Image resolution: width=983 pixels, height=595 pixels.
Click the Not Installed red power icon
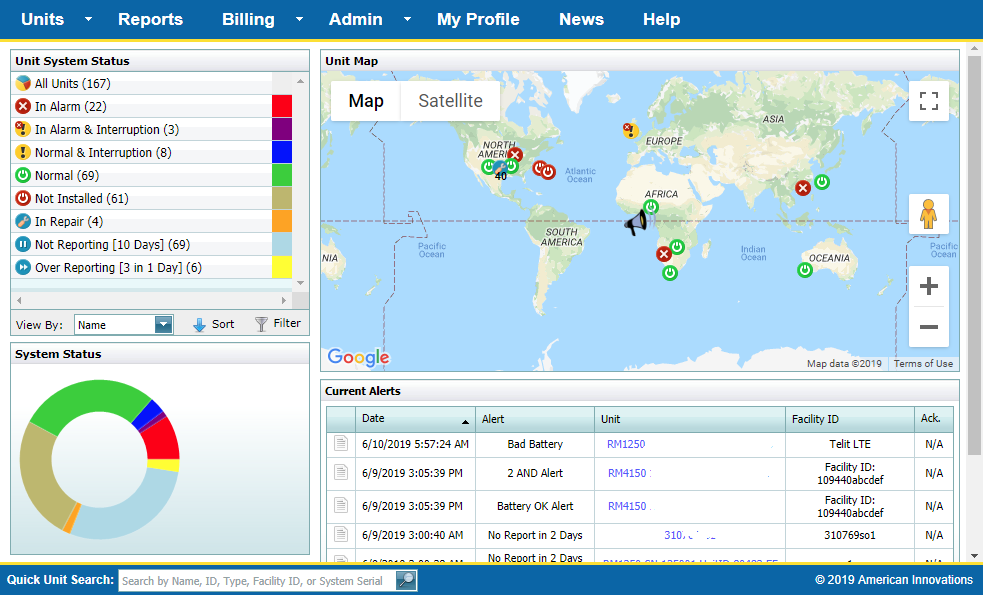point(23,198)
